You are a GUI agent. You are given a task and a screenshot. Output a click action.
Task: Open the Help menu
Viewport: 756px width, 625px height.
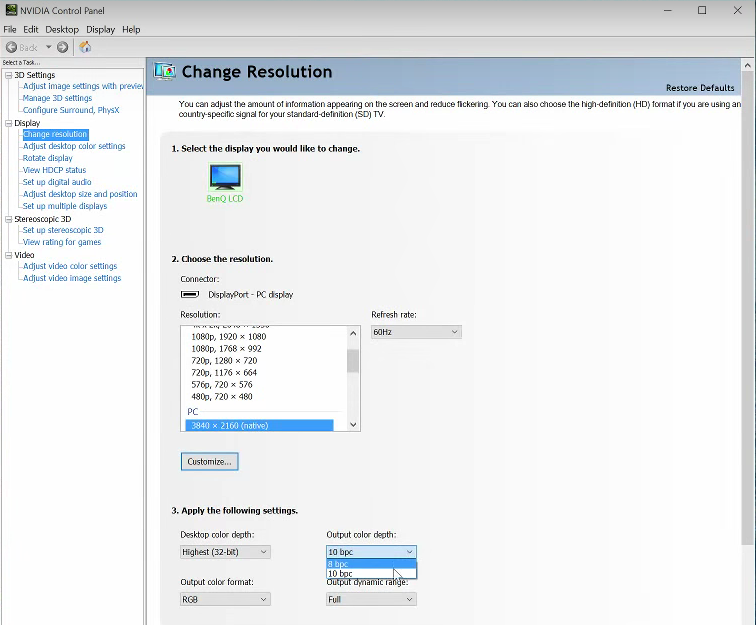131,30
